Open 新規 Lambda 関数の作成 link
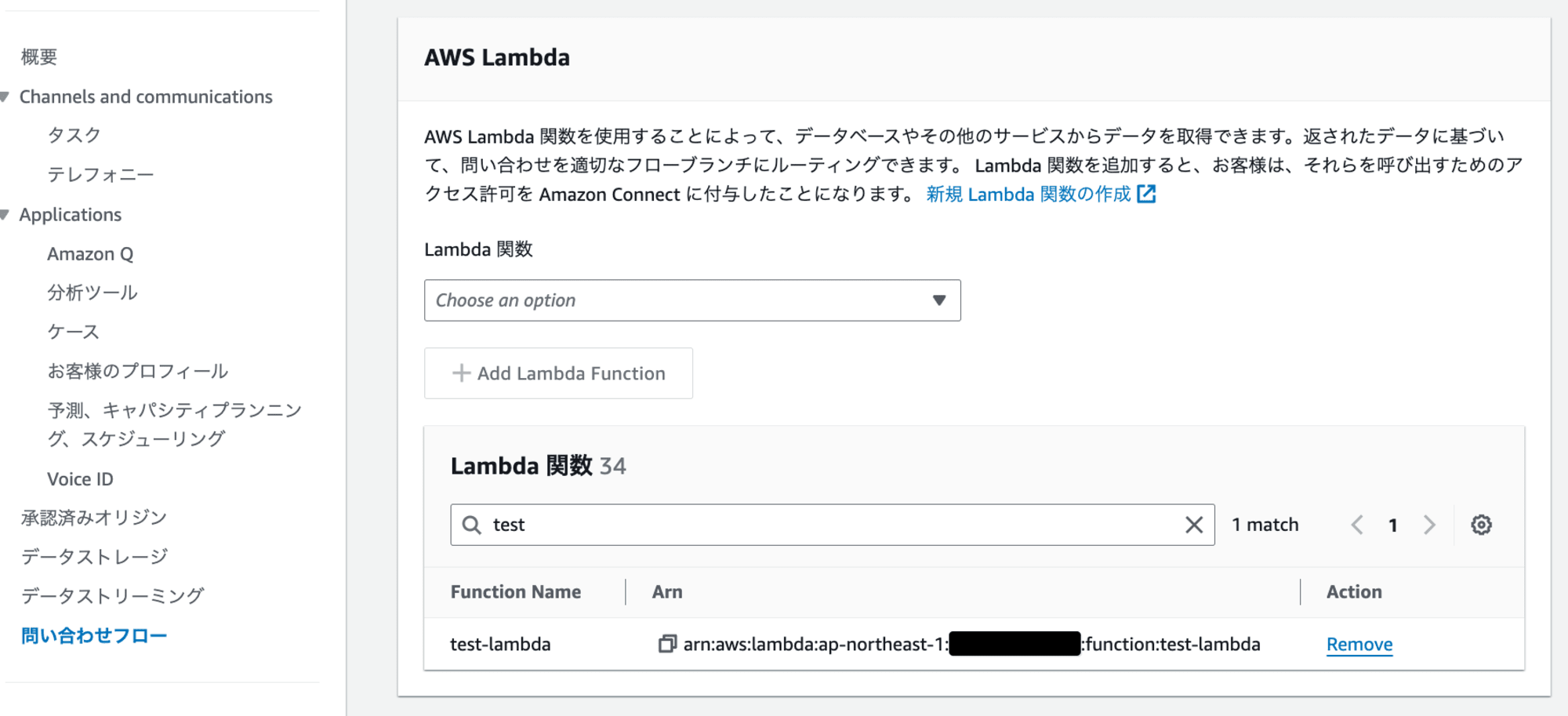 pyautogui.click(x=1040, y=194)
